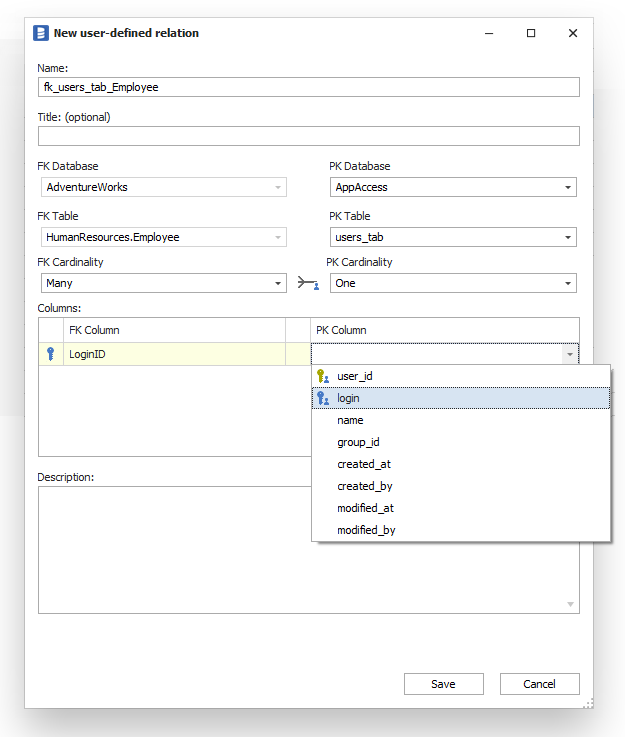Open the PK Database dropdown

point(568,187)
